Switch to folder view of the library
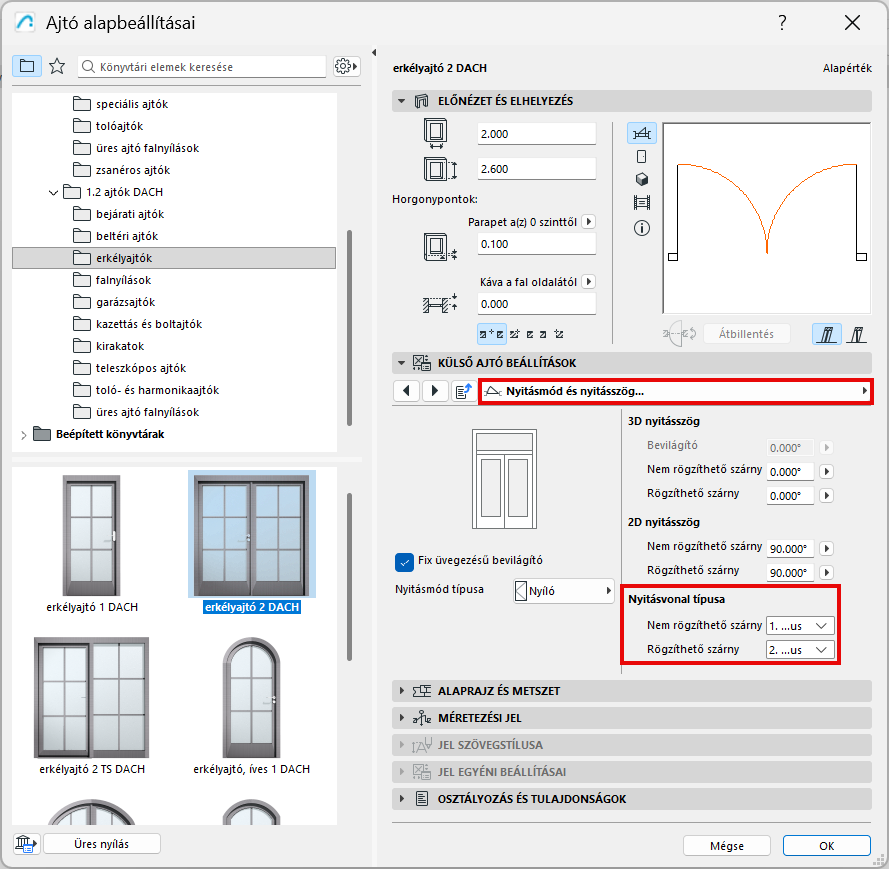 (x=27, y=66)
